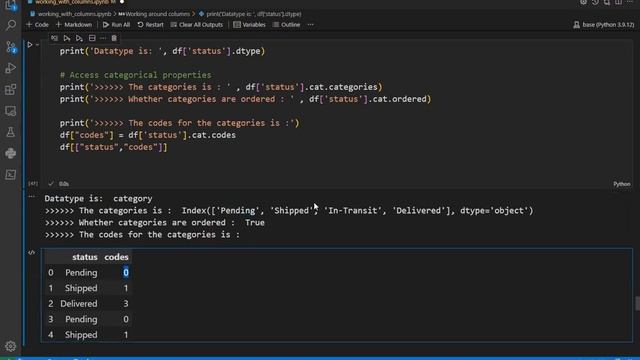Change output presentation with the code icon
The height and width of the screenshot is (360, 640).
click(31, 253)
